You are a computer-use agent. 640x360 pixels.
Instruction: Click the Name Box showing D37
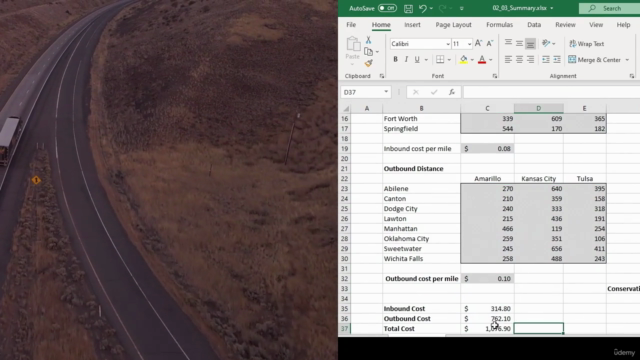[362, 92]
